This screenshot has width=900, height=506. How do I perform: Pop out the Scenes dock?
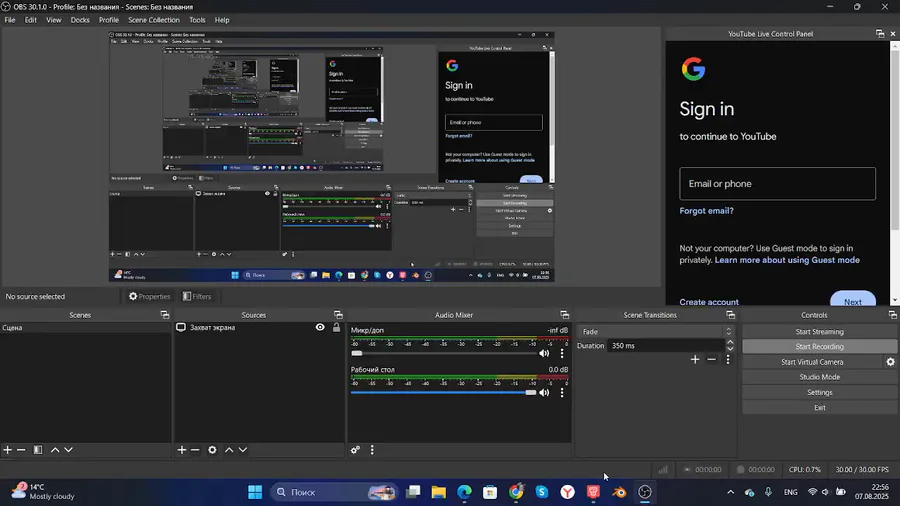[x=165, y=315]
